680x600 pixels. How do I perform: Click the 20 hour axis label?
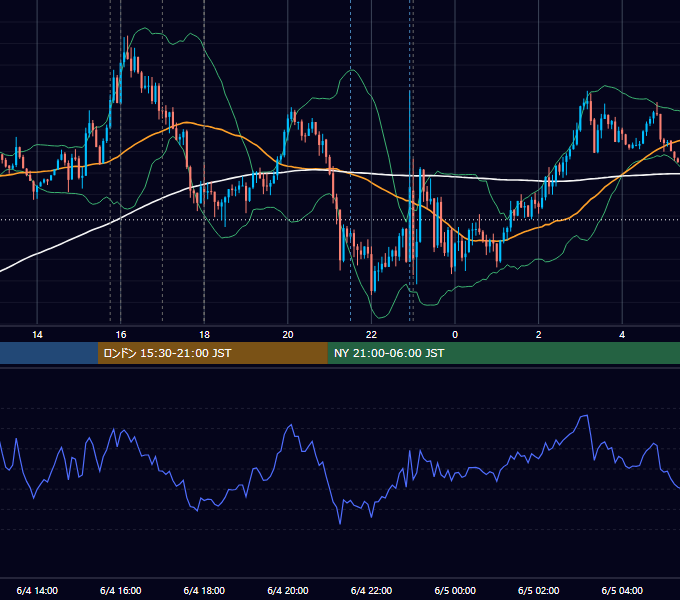point(288,335)
